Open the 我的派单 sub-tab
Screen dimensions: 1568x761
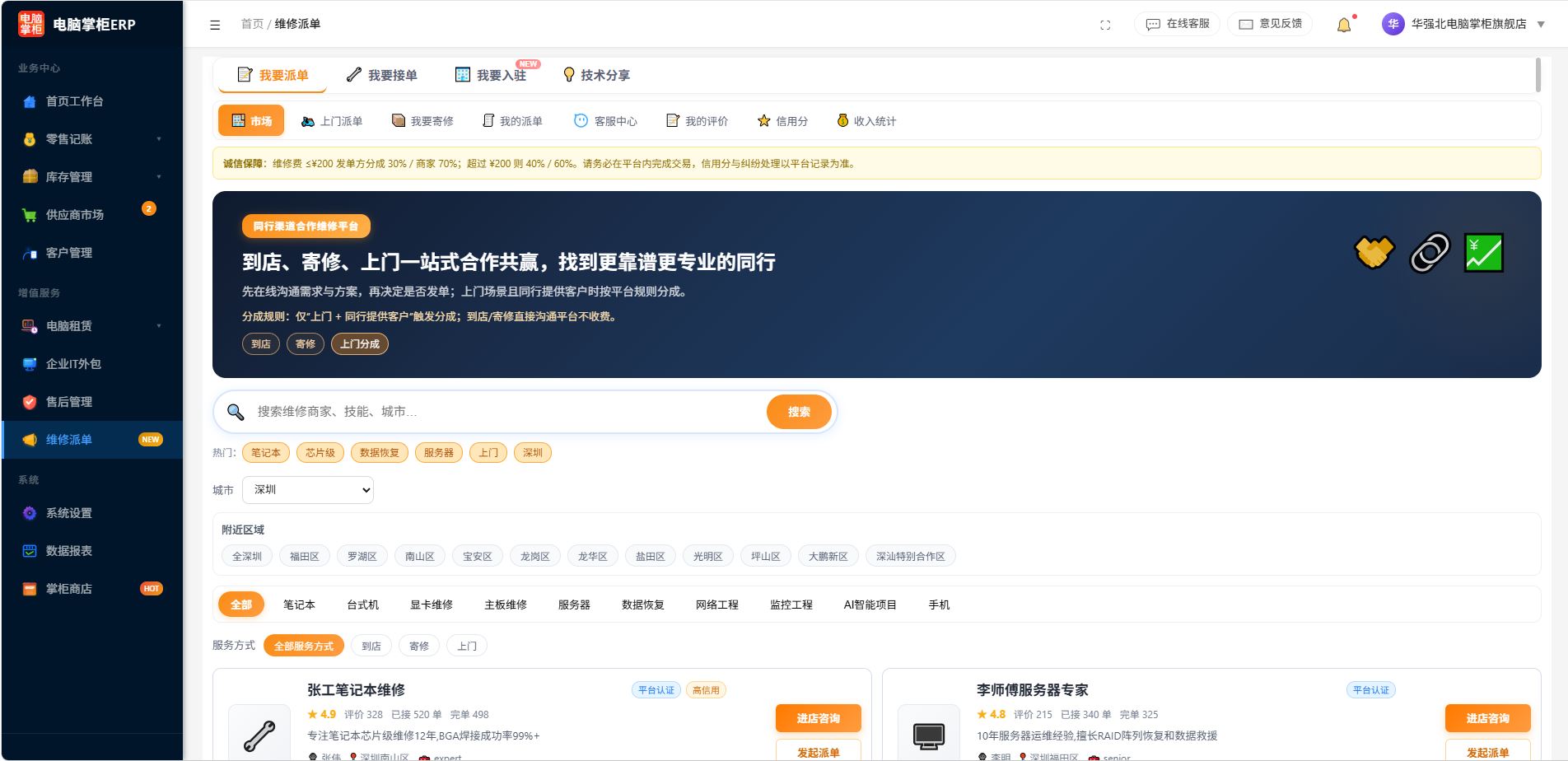click(512, 121)
